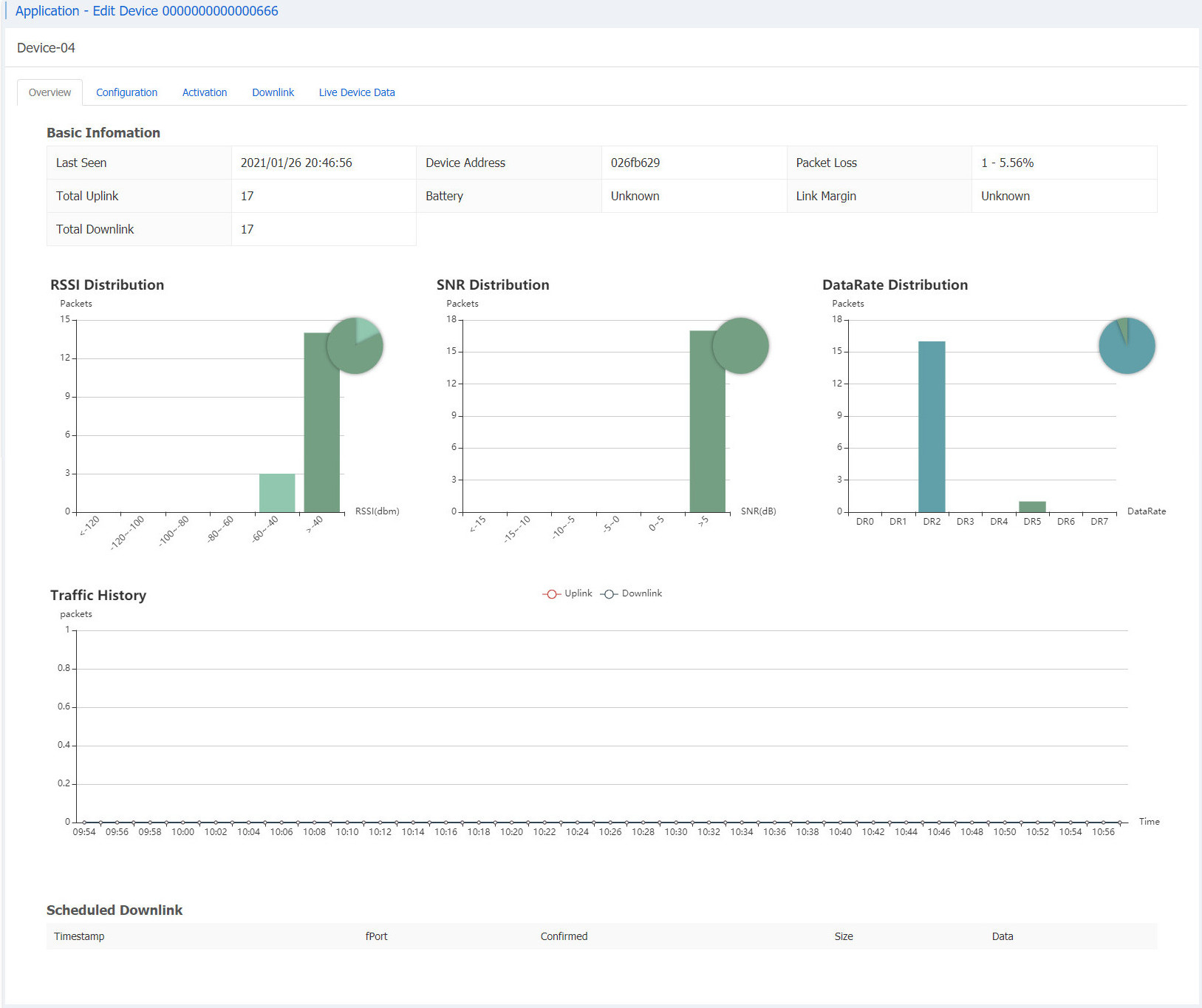
Task: Click the DR7 axis label
Action: coord(1099,522)
